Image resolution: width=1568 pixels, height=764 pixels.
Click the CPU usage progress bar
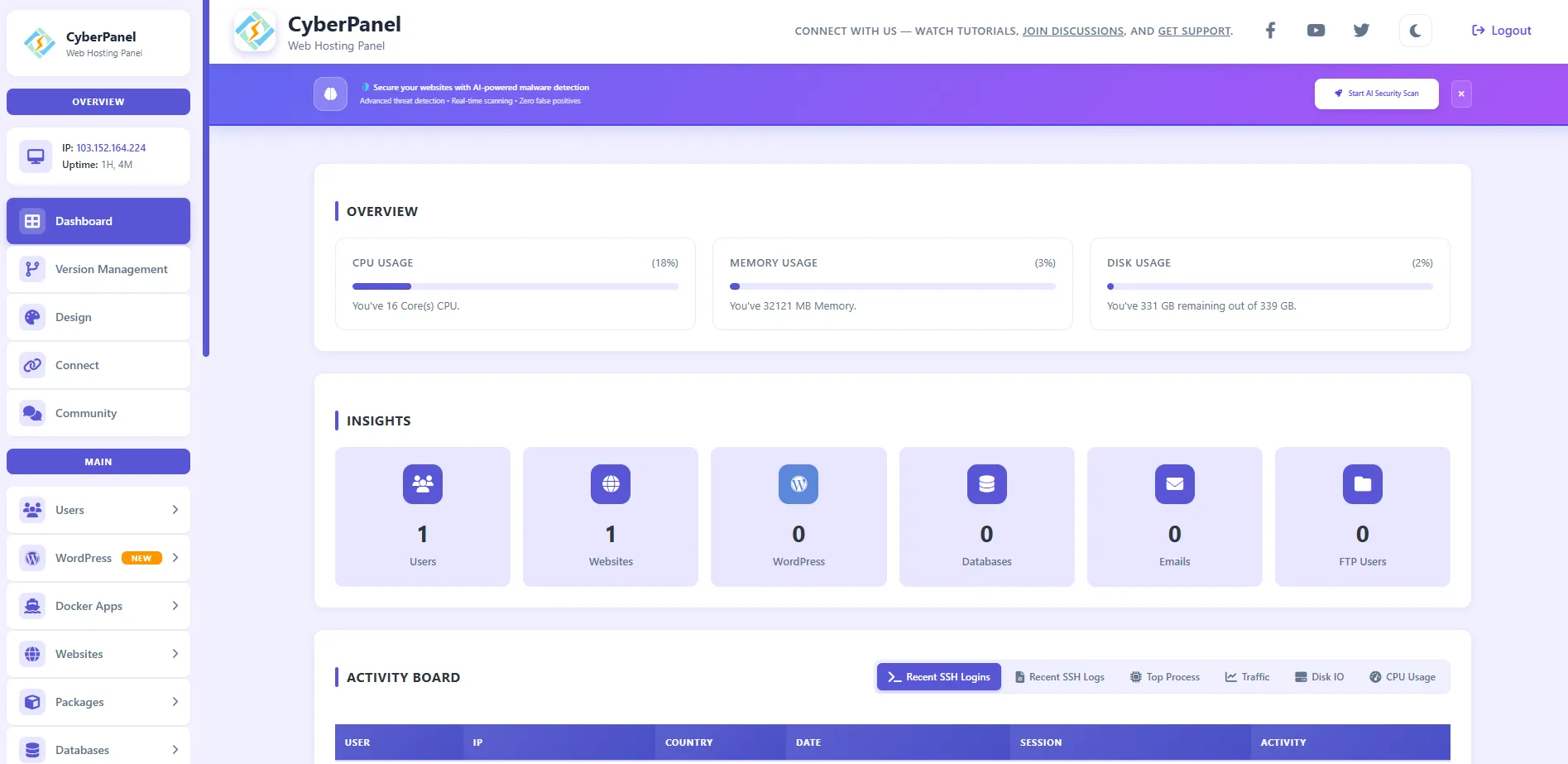[x=515, y=286]
